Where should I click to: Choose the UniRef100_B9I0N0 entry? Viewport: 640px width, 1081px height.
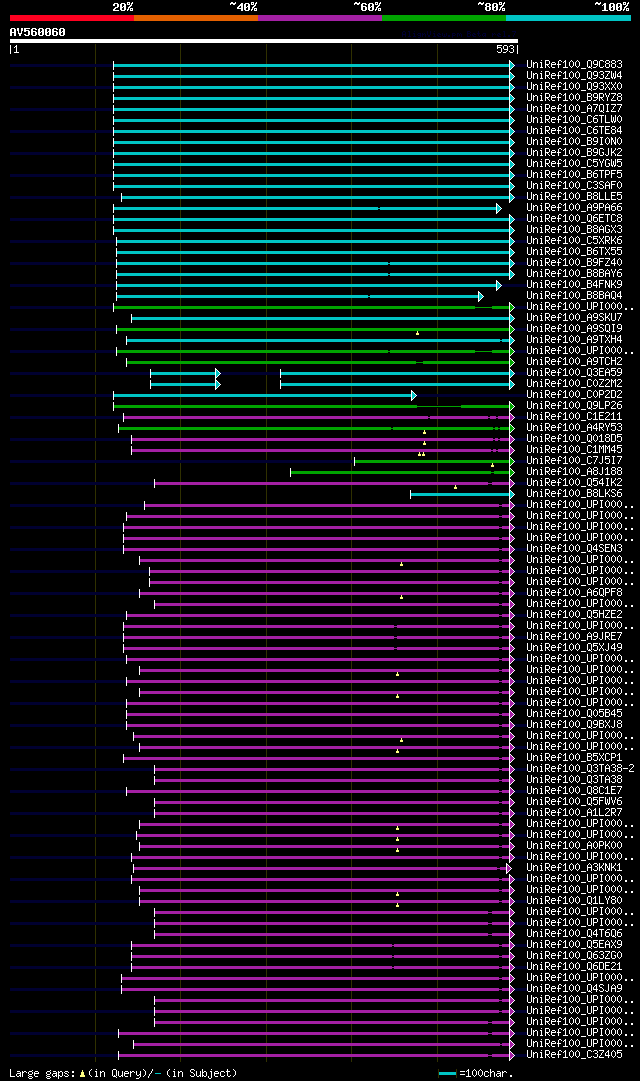(574, 142)
